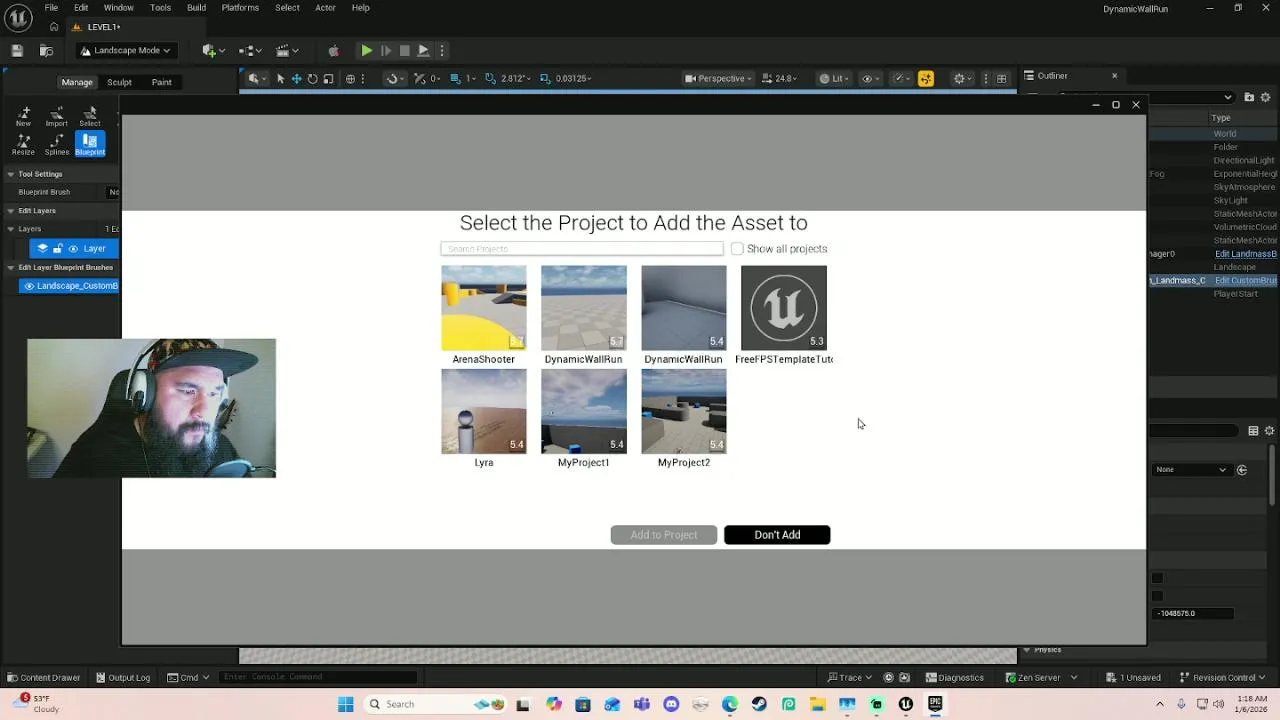1280x720 pixels.
Task: Click the Save current level icon
Action: [17, 50]
